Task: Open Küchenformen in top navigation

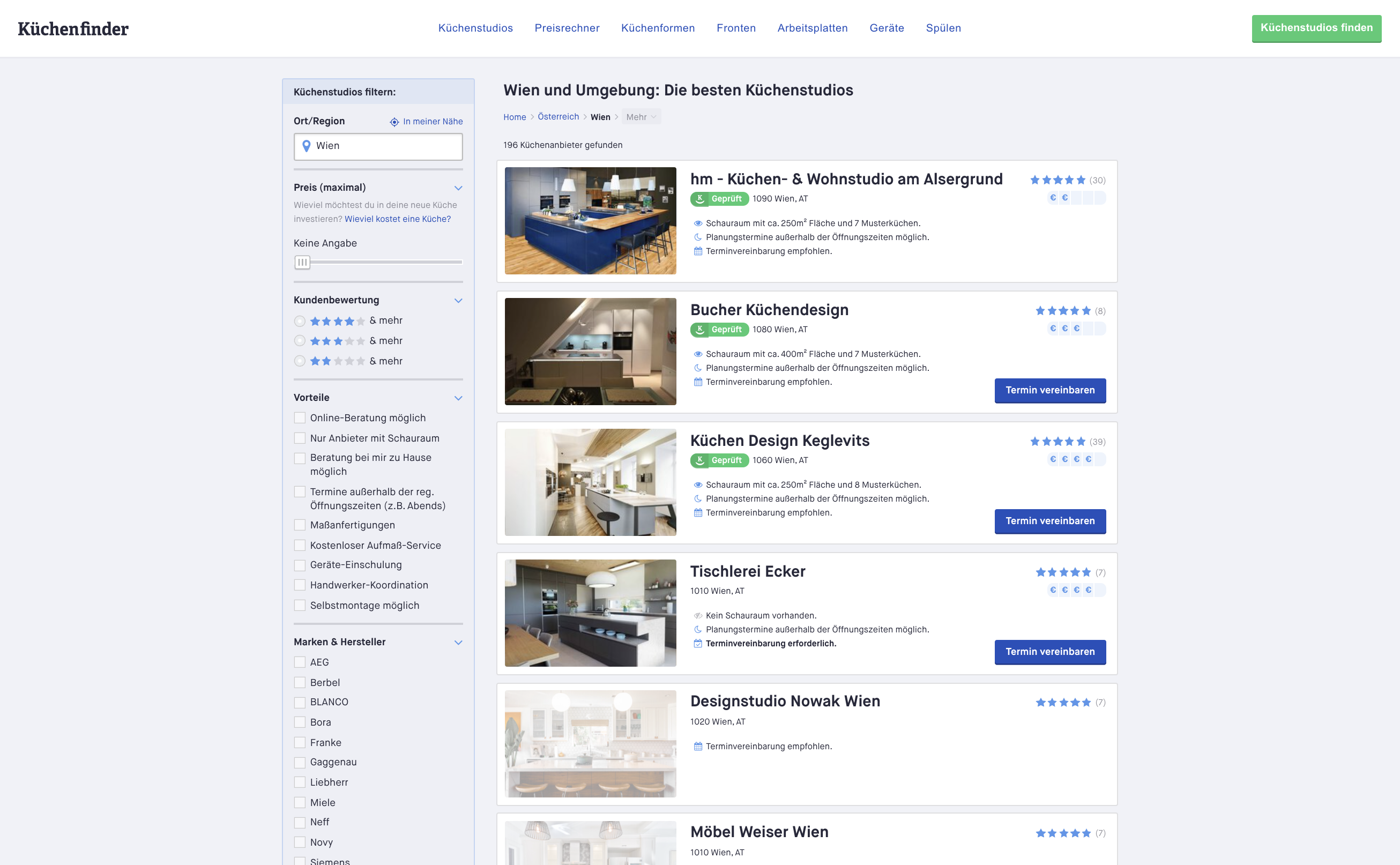Action: 658,28
